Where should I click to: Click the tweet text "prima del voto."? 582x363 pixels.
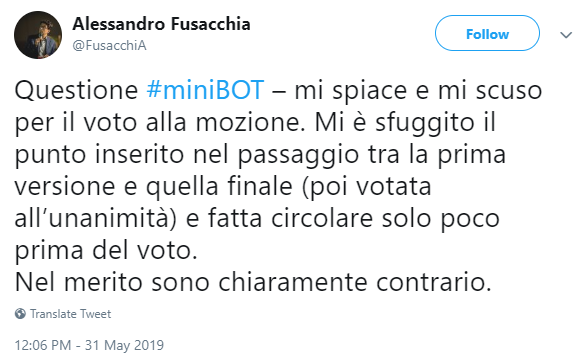[x=106, y=251]
